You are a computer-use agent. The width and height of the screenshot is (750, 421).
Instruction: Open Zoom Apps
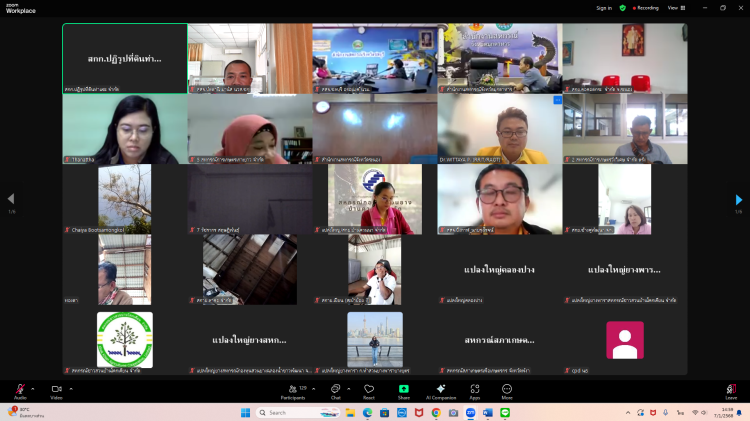pos(474,391)
